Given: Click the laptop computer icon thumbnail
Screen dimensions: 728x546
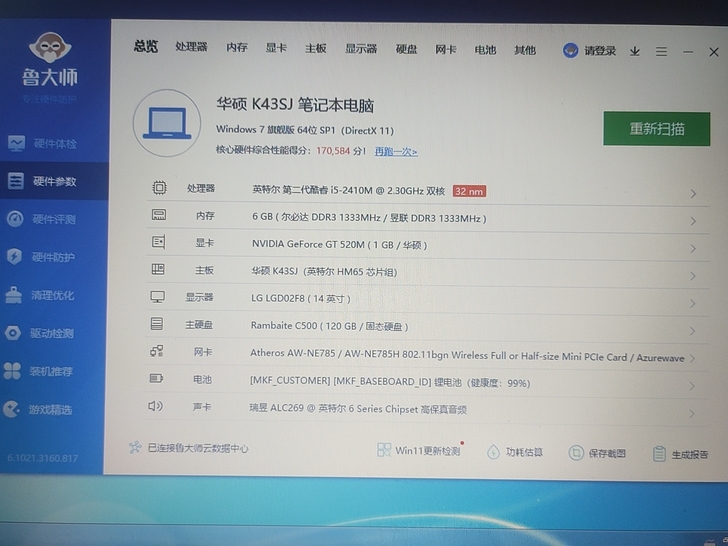Looking at the screenshot, I should pos(167,123).
